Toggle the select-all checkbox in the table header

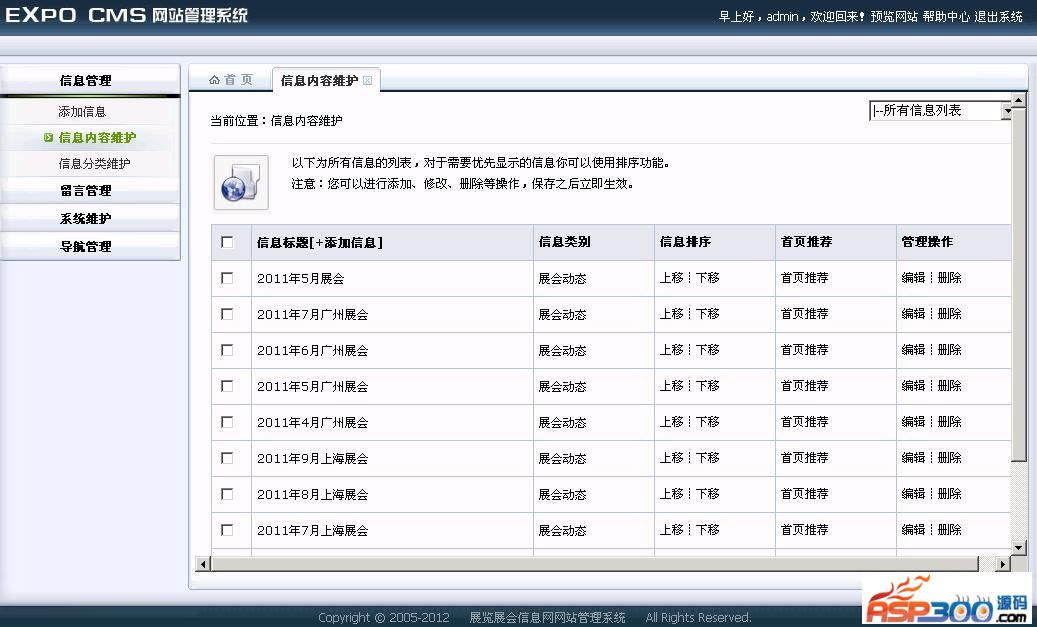(227, 242)
